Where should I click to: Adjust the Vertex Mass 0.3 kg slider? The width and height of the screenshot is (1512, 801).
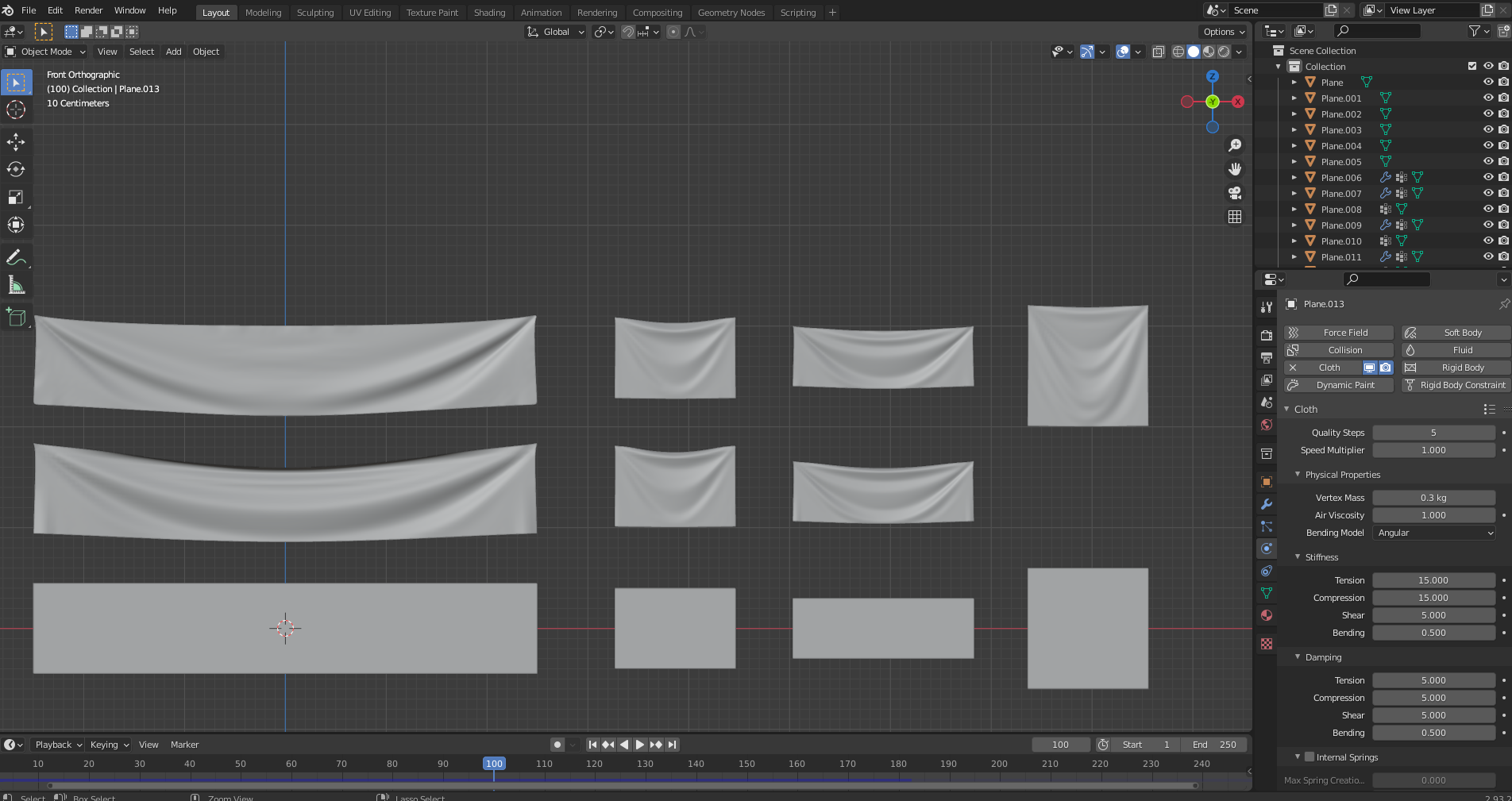[x=1434, y=498]
